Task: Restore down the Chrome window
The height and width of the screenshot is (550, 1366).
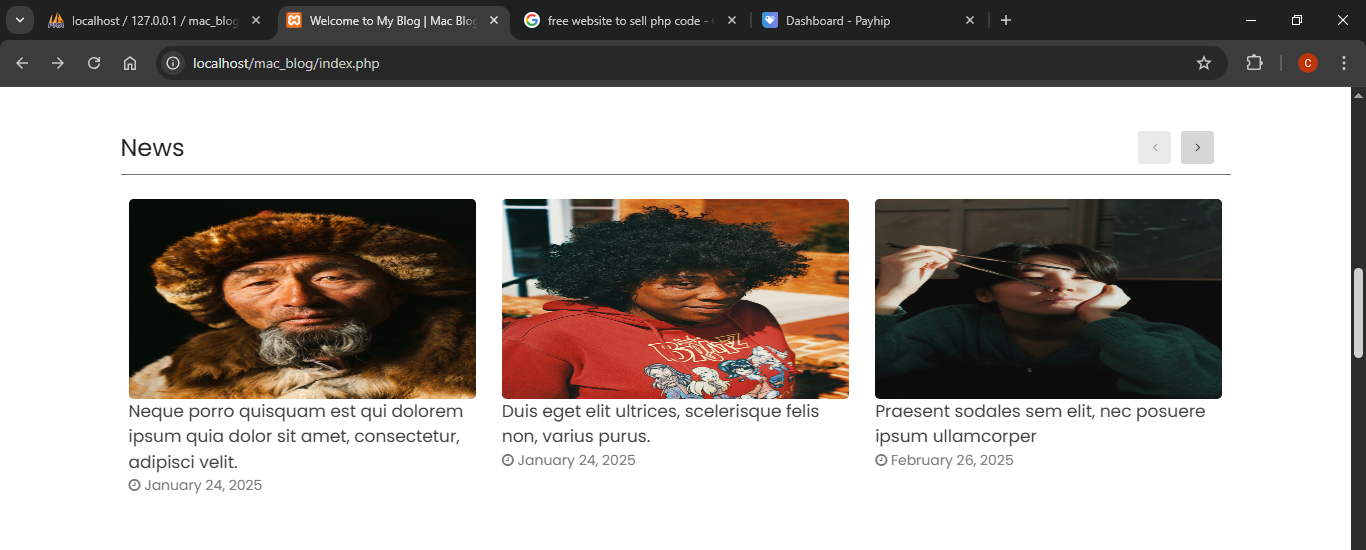Action: click(1297, 20)
